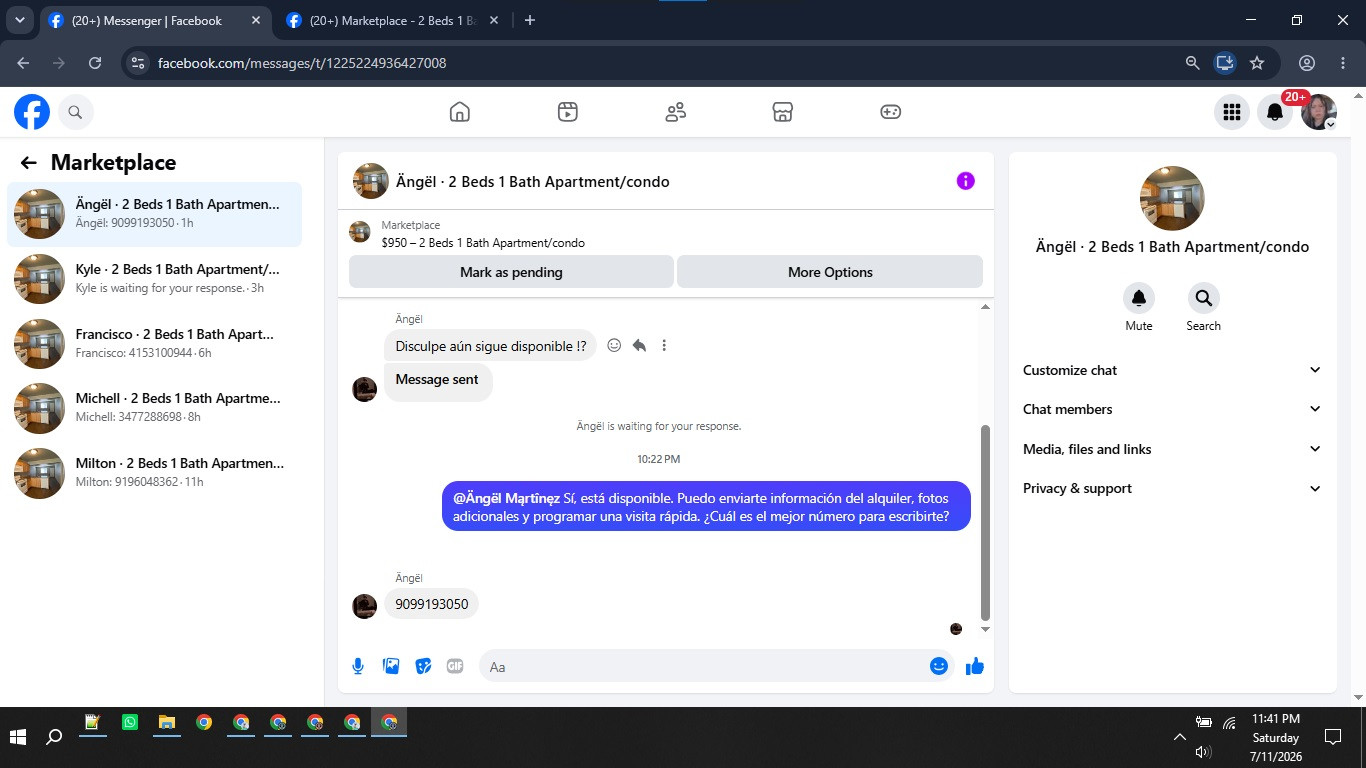The width and height of the screenshot is (1366, 768).
Task: Open Windows Start menu
Action: click(x=18, y=737)
